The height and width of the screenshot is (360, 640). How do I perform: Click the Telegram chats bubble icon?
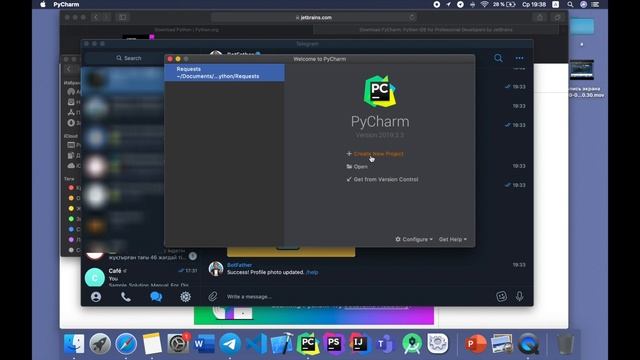156,297
